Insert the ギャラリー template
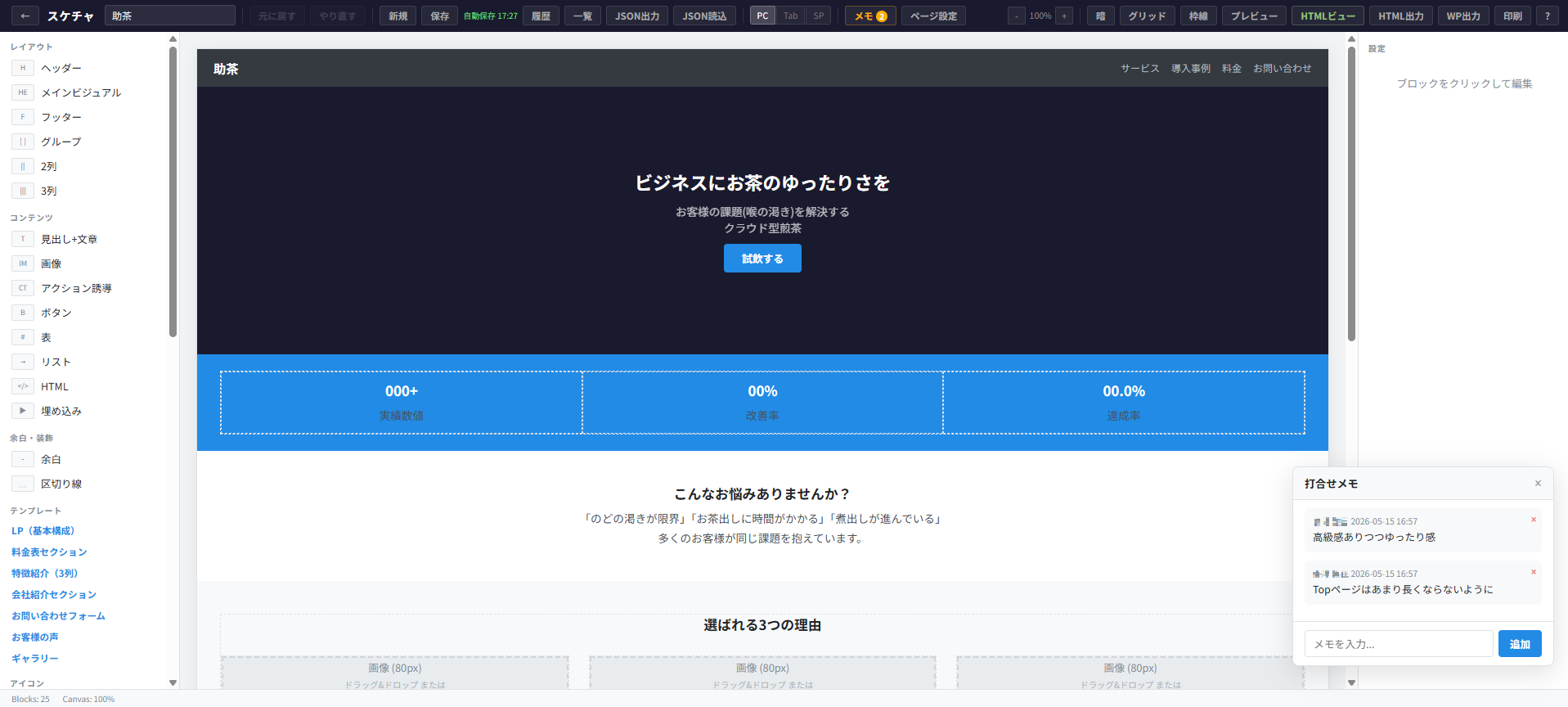The image size is (1568, 707). (34, 659)
